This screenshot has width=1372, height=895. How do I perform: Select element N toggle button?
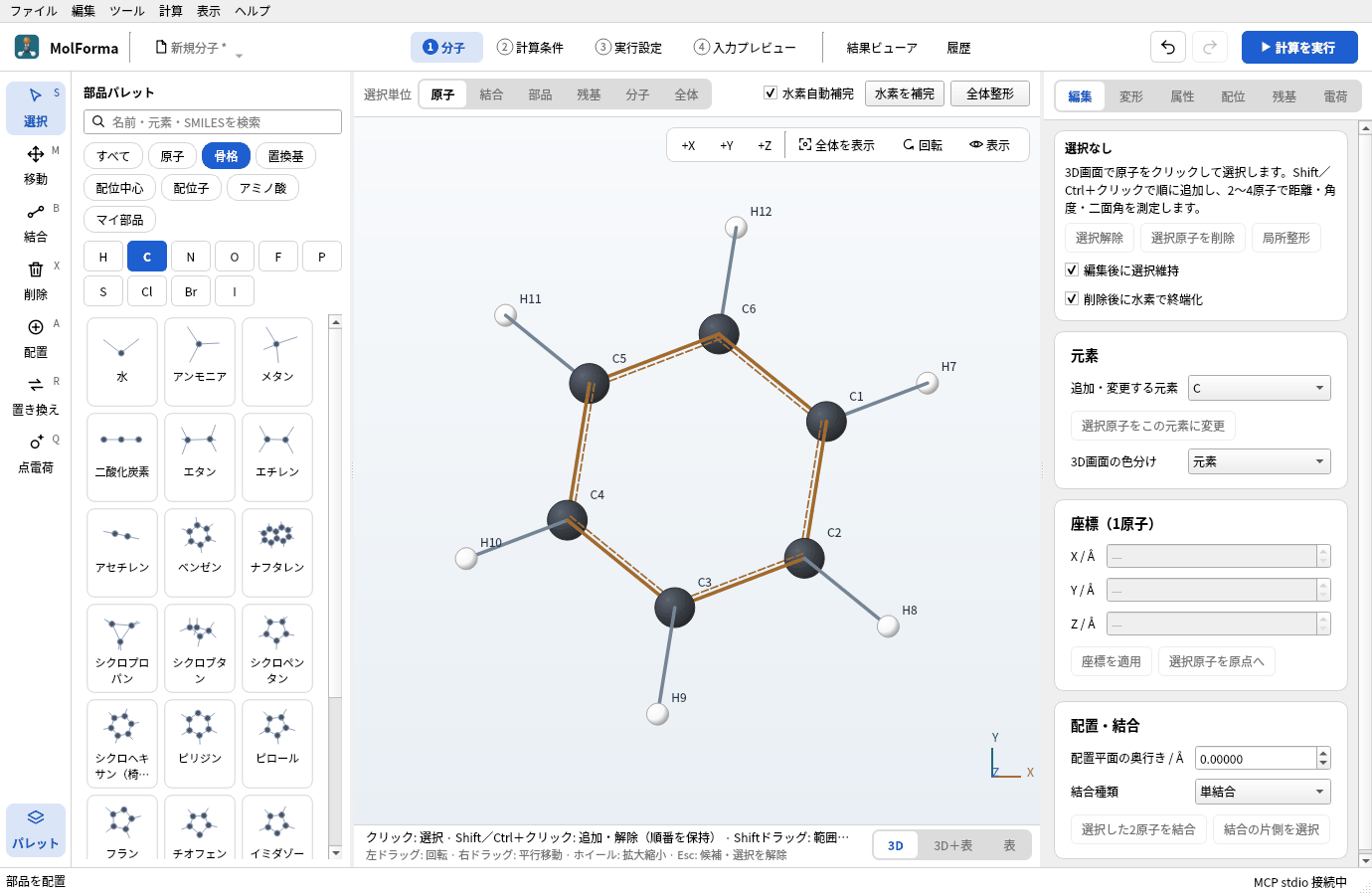click(191, 257)
